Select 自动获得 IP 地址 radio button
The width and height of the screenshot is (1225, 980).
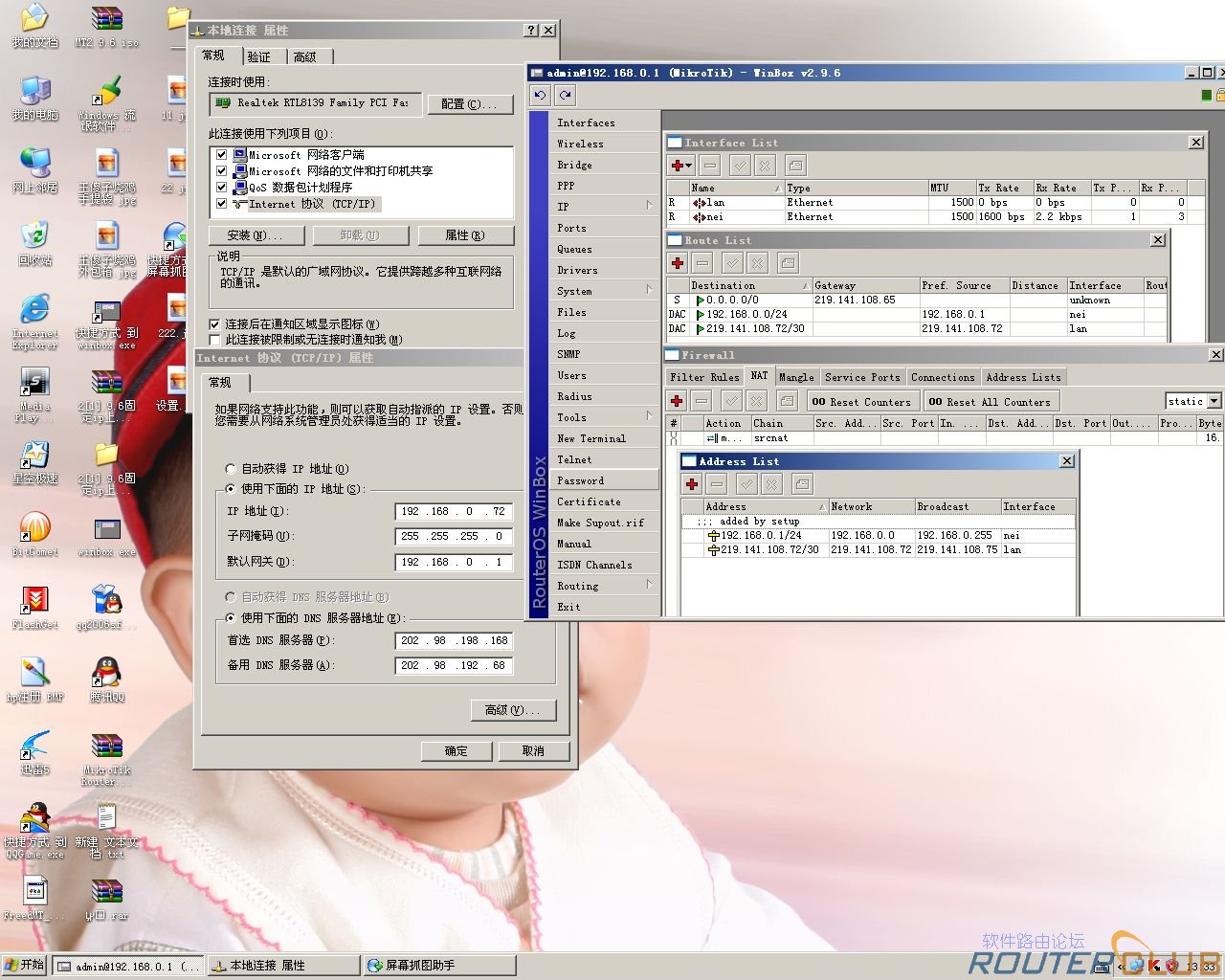coord(231,469)
